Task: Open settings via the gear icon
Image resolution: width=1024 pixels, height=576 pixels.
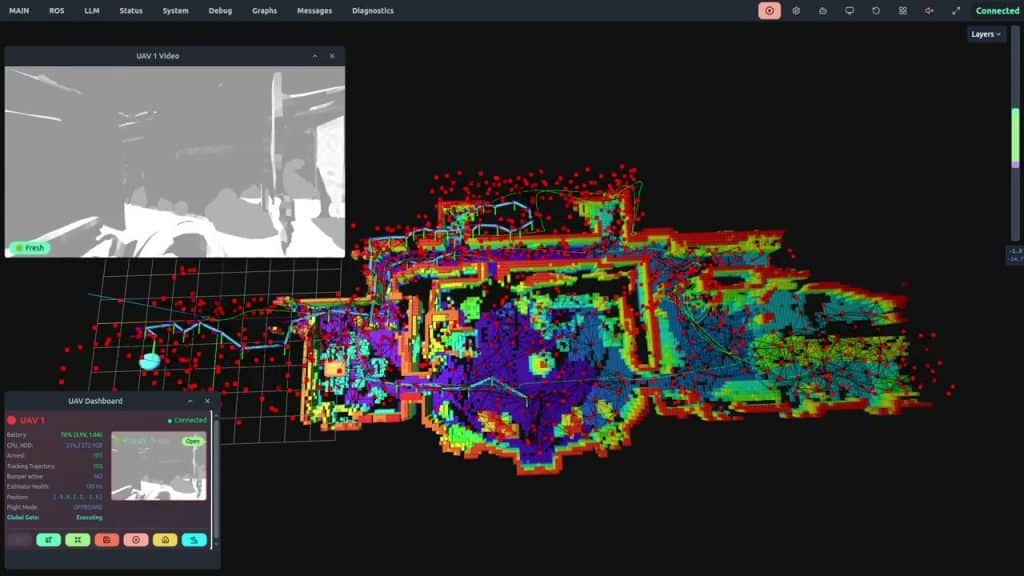Action: 796,11
